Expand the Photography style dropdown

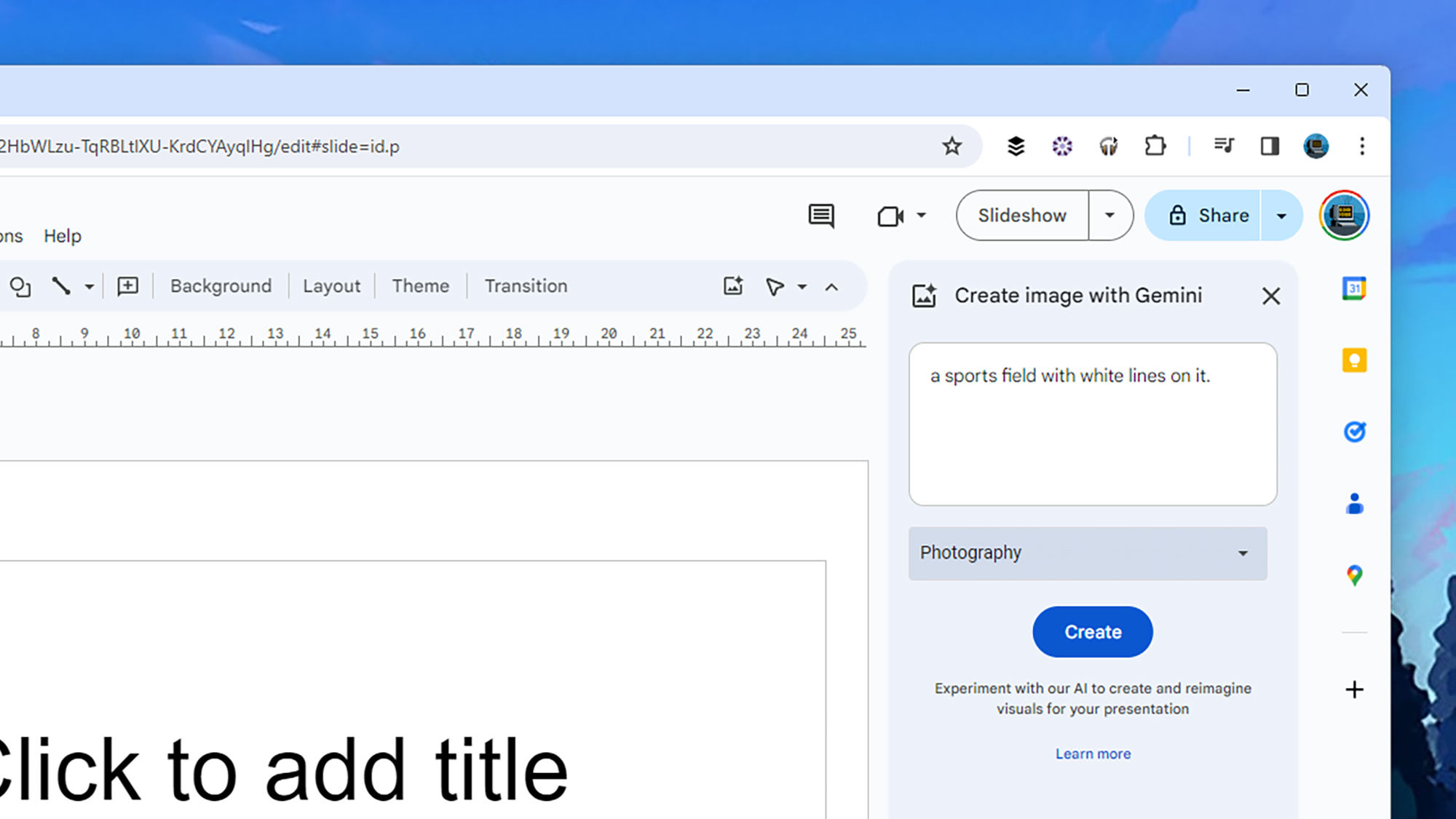click(1088, 553)
